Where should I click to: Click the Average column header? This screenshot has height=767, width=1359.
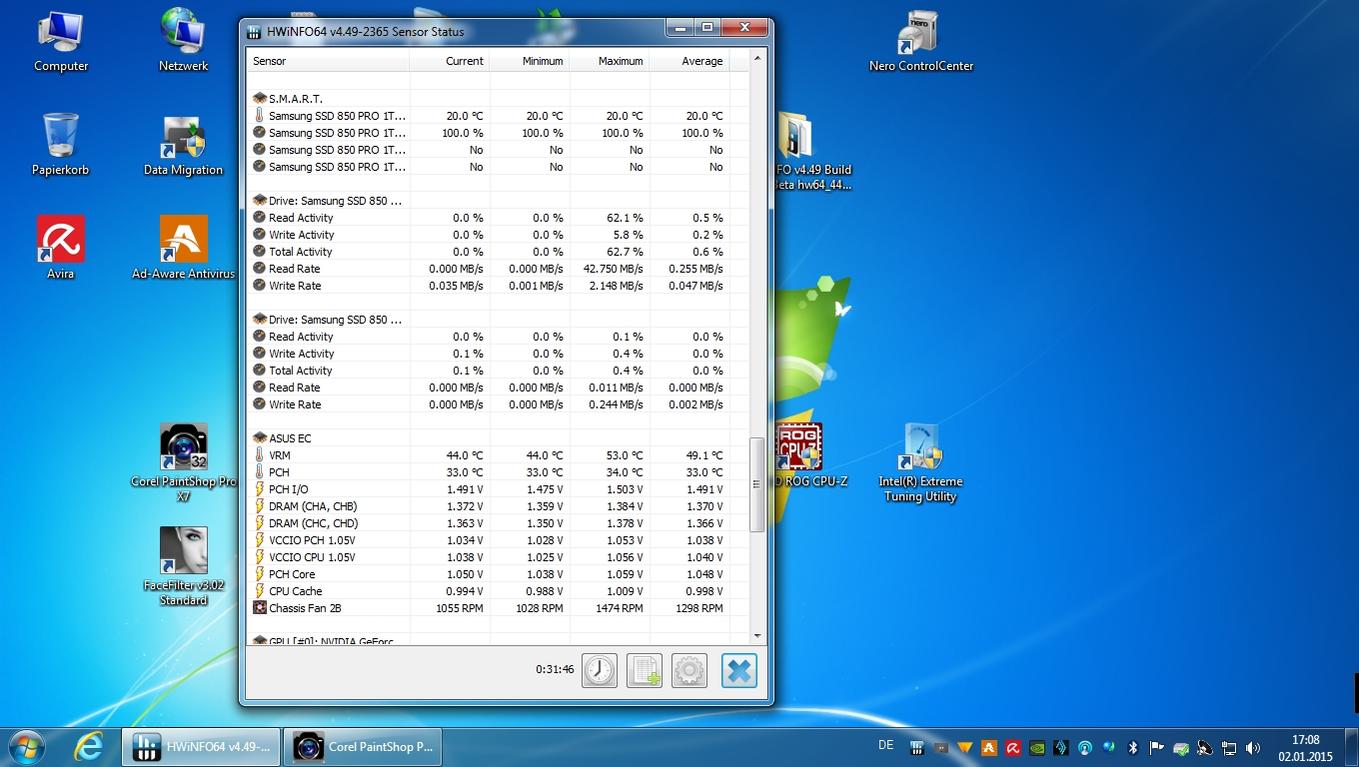point(689,61)
